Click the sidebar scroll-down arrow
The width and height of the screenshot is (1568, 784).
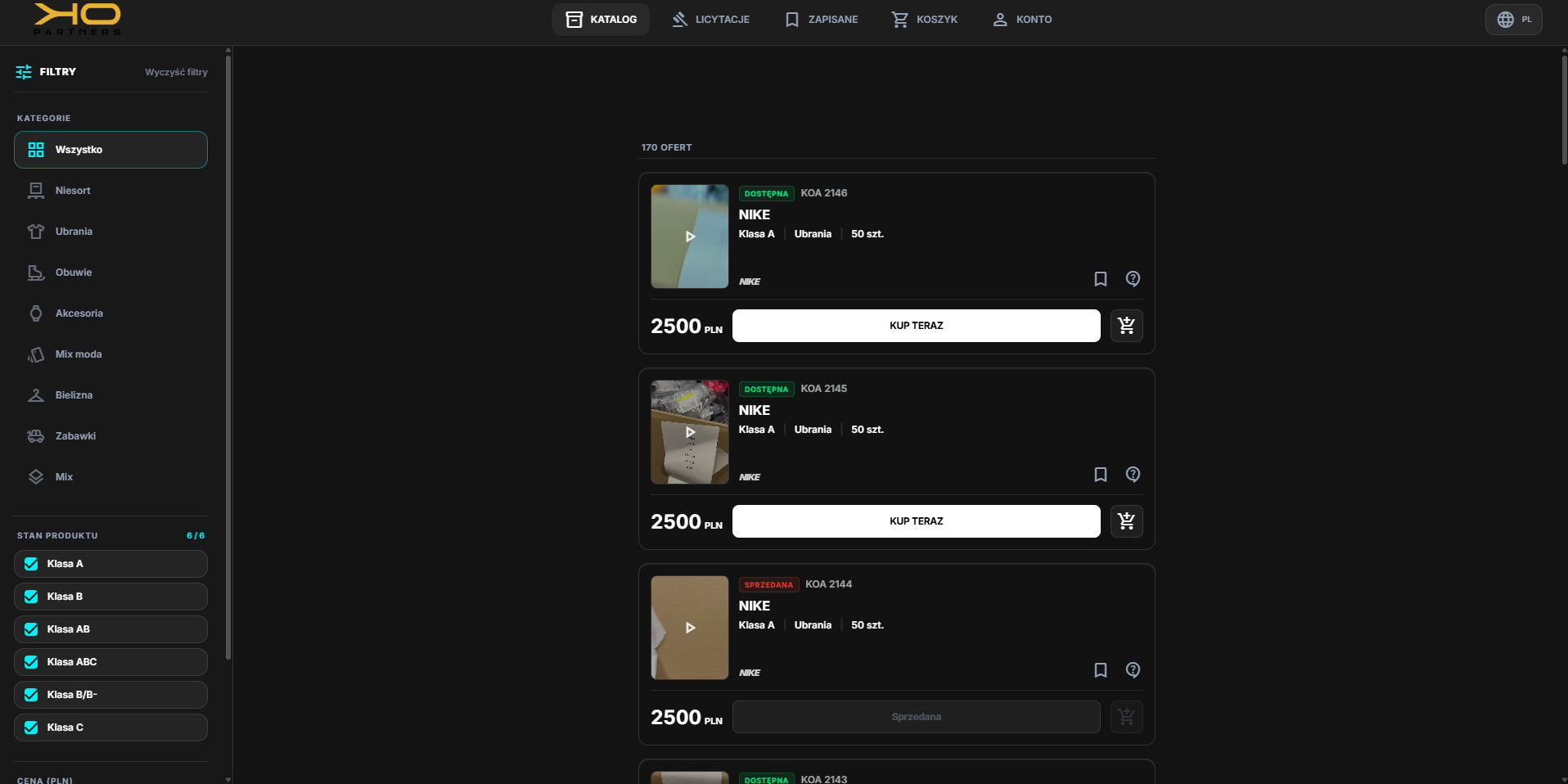click(x=228, y=779)
